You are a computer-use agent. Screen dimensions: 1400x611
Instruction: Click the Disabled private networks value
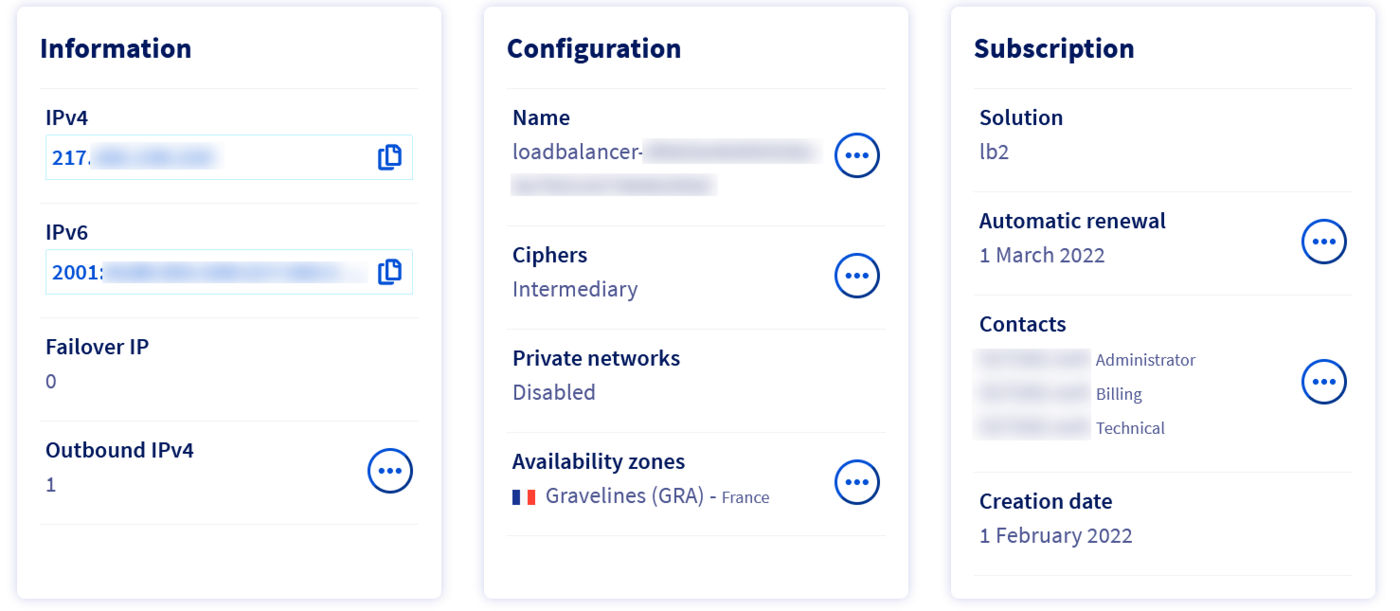pyautogui.click(x=553, y=392)
